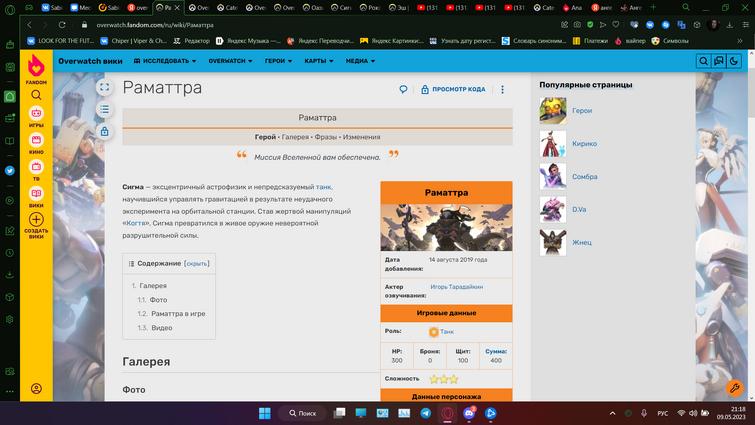The image size is (755, 425).
Task: Open Раматтра infobox image
Action: (x=446, y=227)
